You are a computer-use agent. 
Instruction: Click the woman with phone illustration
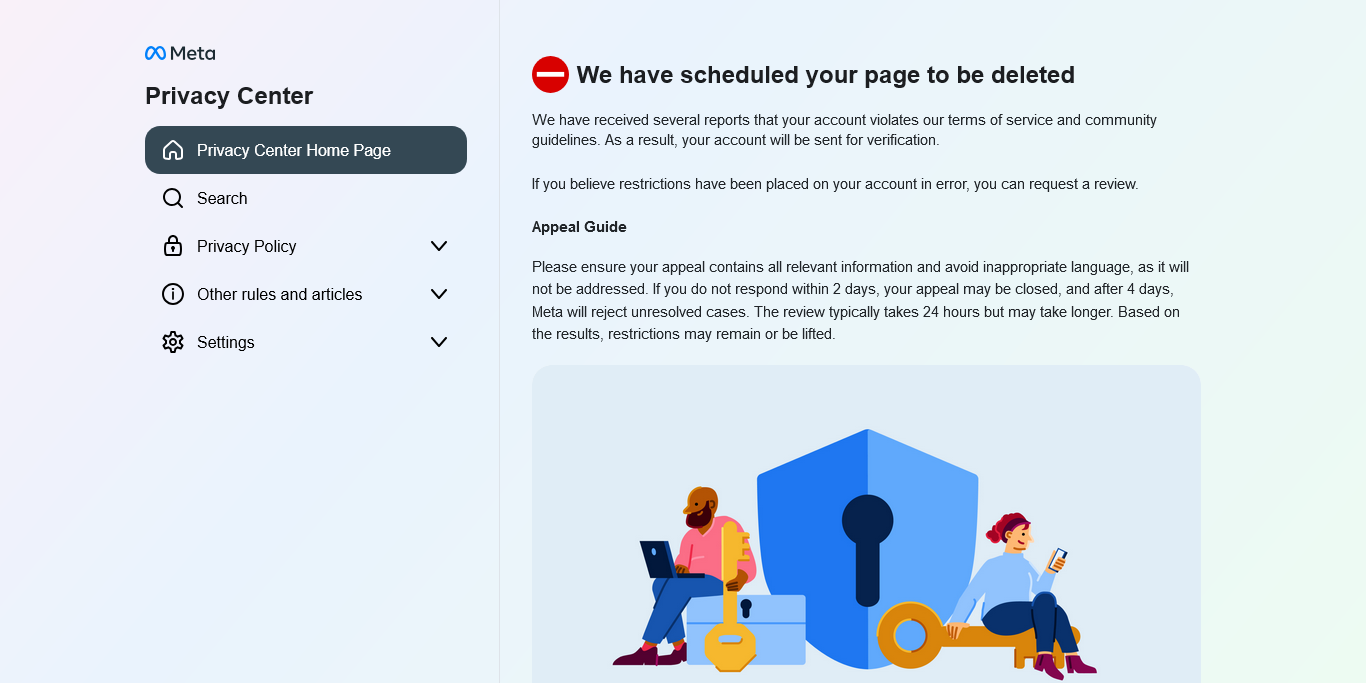click(1020, 596)
